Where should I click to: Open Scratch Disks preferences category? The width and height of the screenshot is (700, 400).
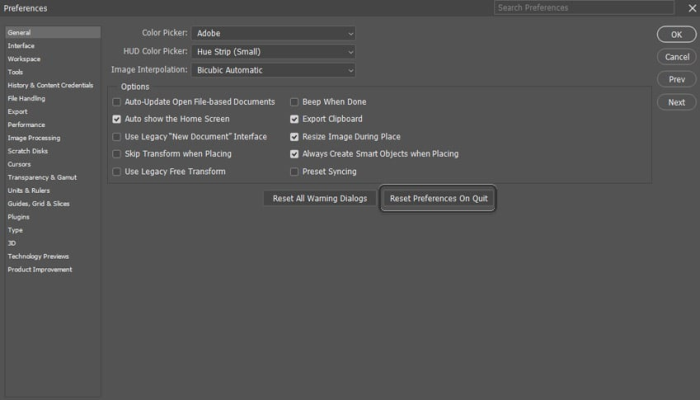point(27,151)
